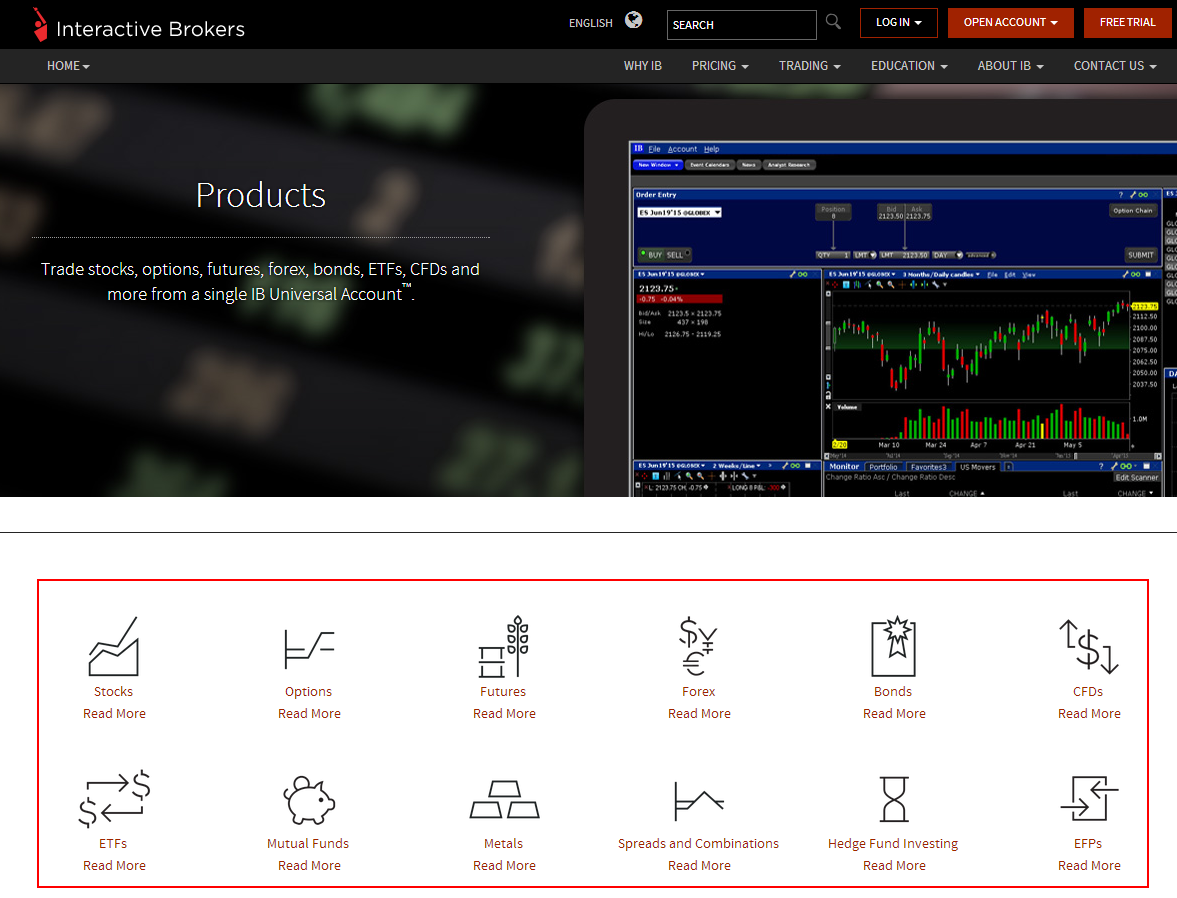The image size is (1177, 898).
Task: Click the Bonds certificate icon
Action: [893, 647]
